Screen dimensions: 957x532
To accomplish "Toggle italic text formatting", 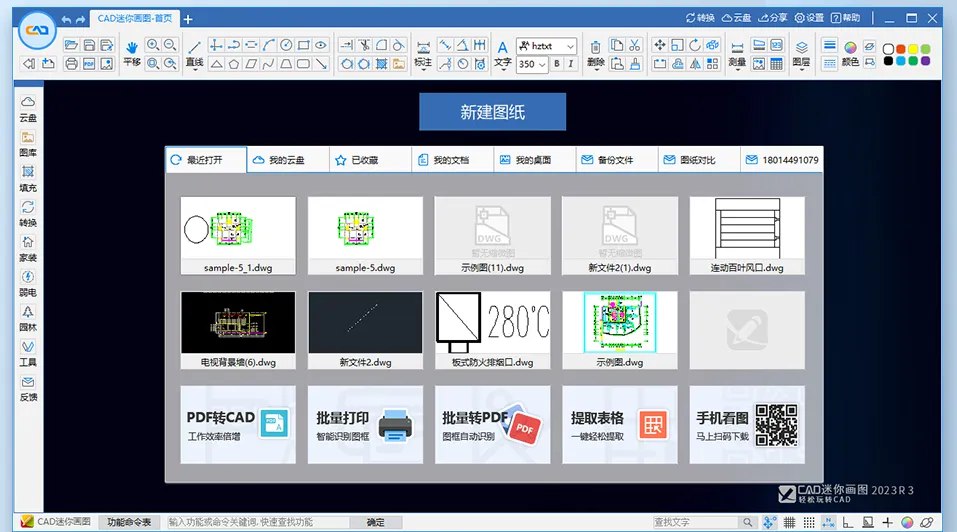I will pyautogui.click(x=572, y=64).
